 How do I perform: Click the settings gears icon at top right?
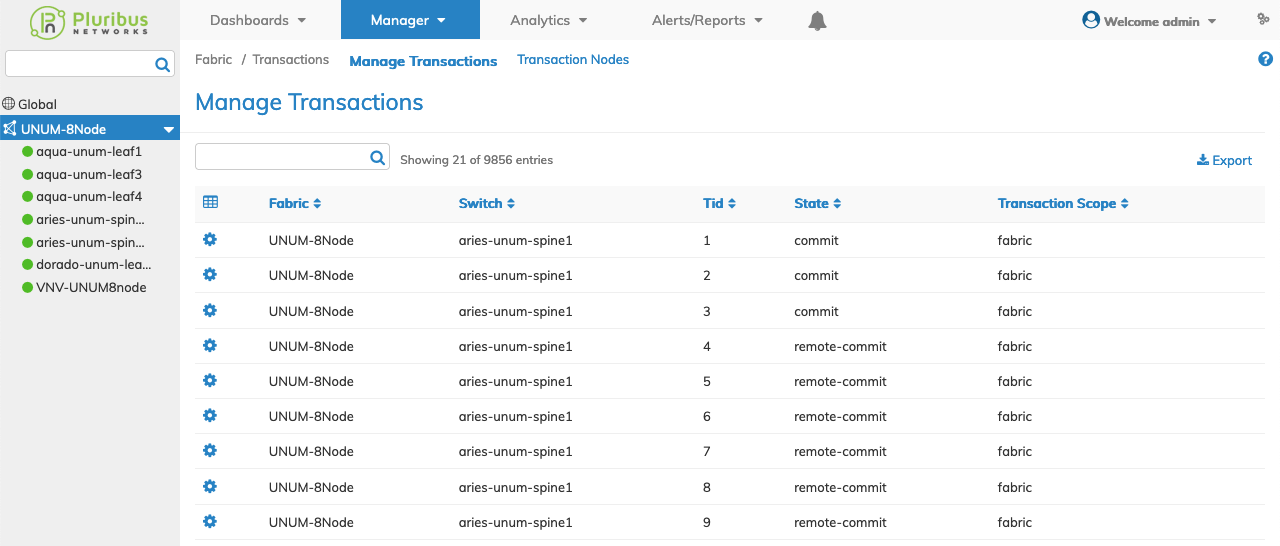tap(1263, 20)
